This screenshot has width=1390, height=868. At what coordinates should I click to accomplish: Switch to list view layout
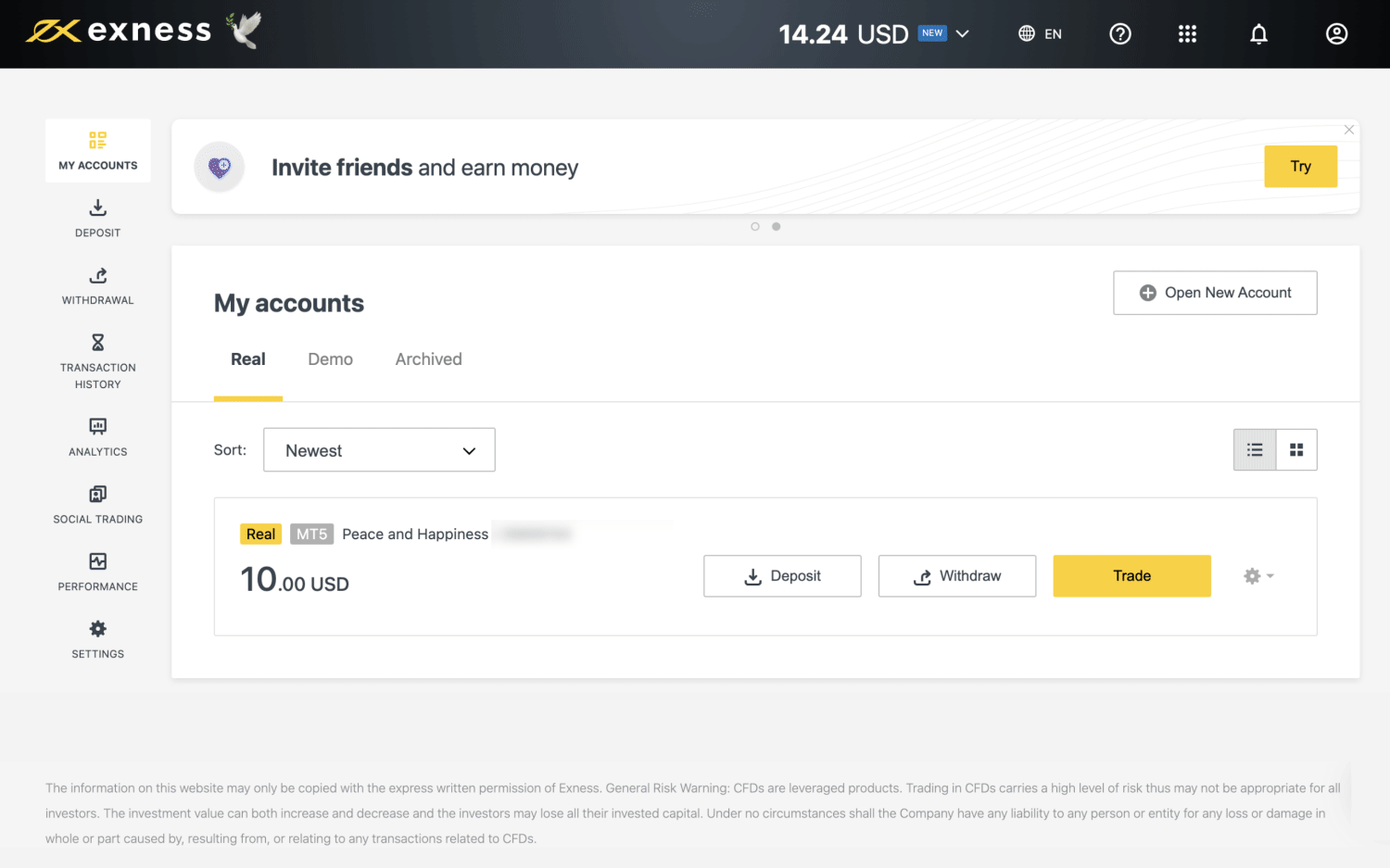tap(1255, 450)
